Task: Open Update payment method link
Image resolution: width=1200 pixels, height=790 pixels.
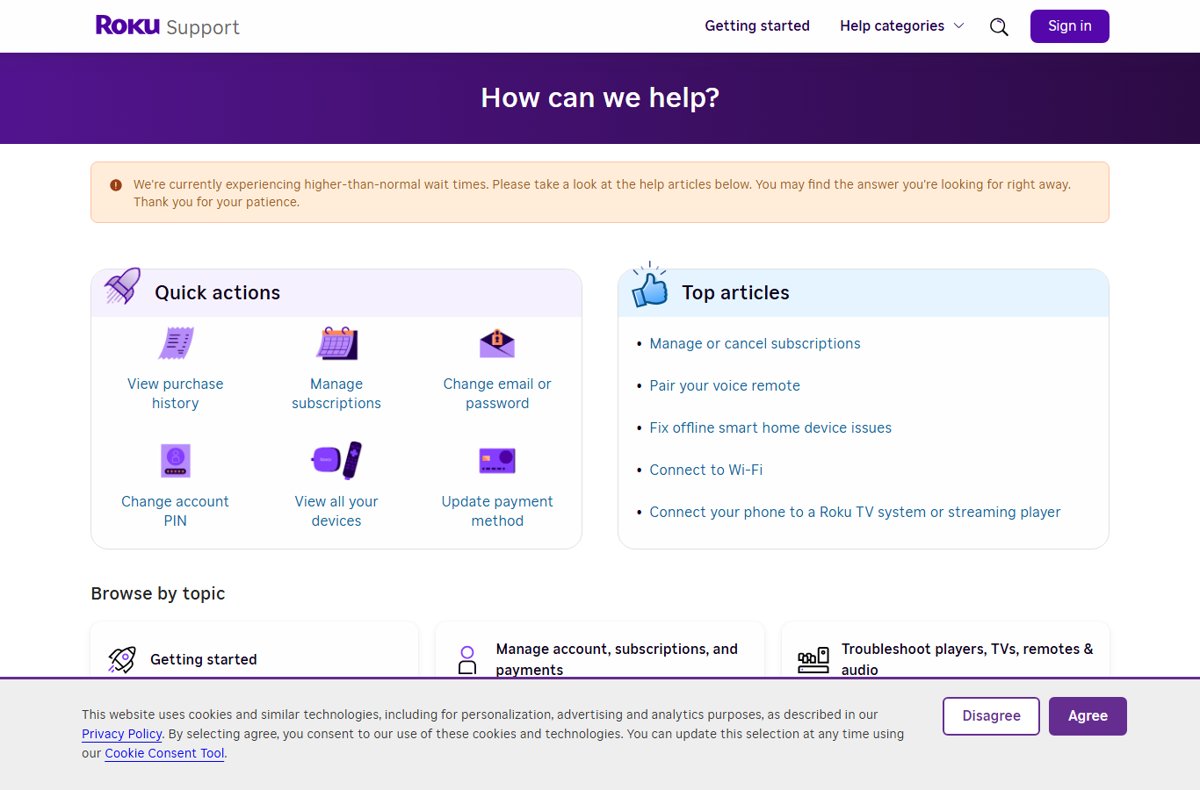Action: pyautogui.click(x=497, y=511)
